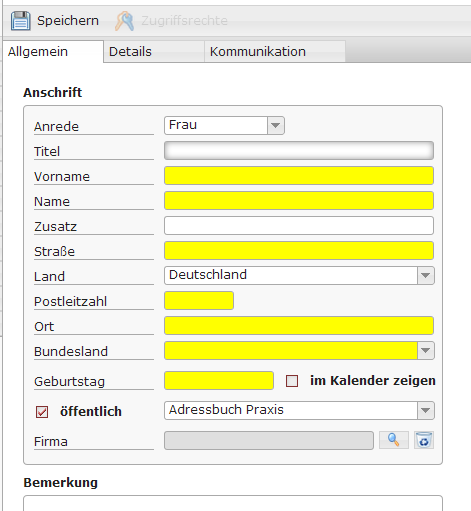Enable im Kalender zeigen checkbox
This screenshot has width=471, height=511.
tap(292, 381)
